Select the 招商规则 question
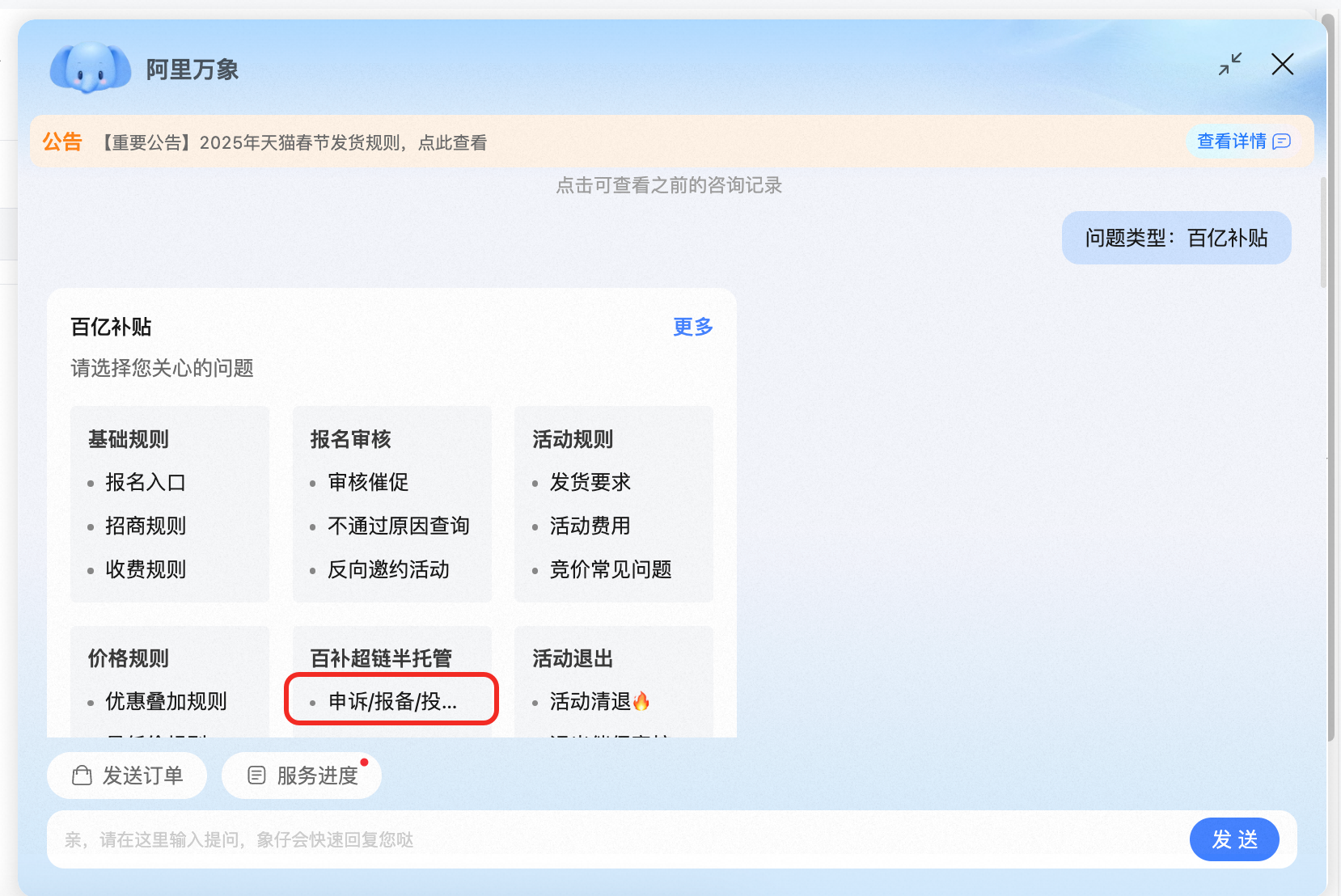This screenshot has width=1341, height=896. [x=146, y=526]
